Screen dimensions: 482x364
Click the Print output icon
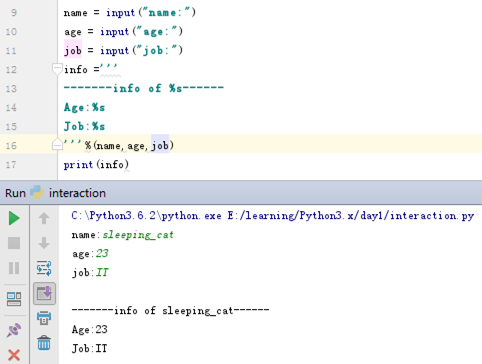(x=44, y=318)
